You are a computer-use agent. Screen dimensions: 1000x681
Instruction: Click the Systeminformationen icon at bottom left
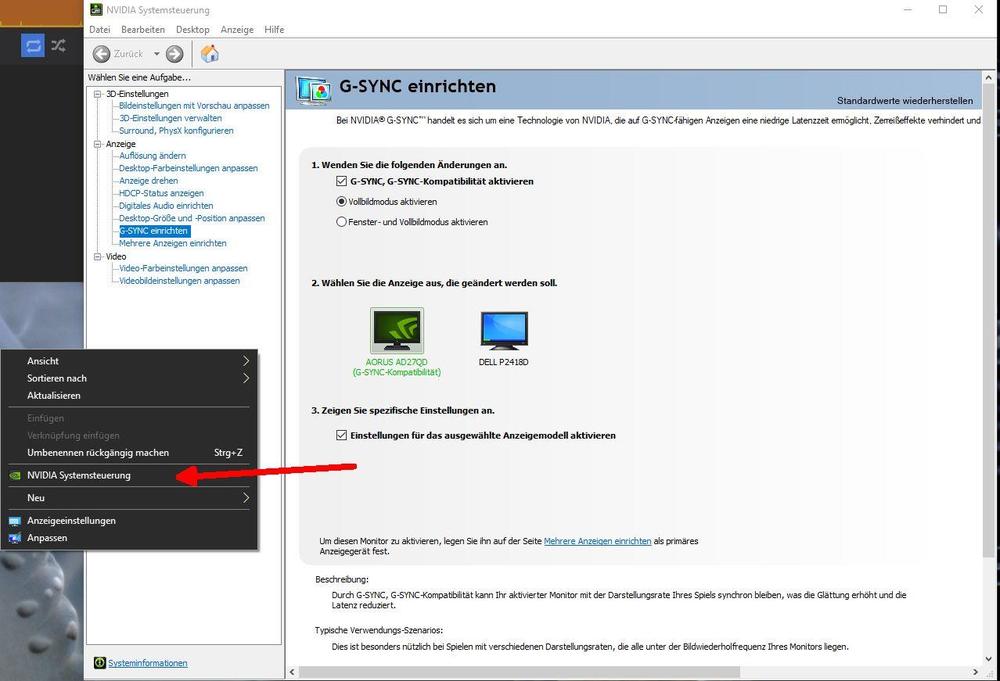[x=99, y=663]
